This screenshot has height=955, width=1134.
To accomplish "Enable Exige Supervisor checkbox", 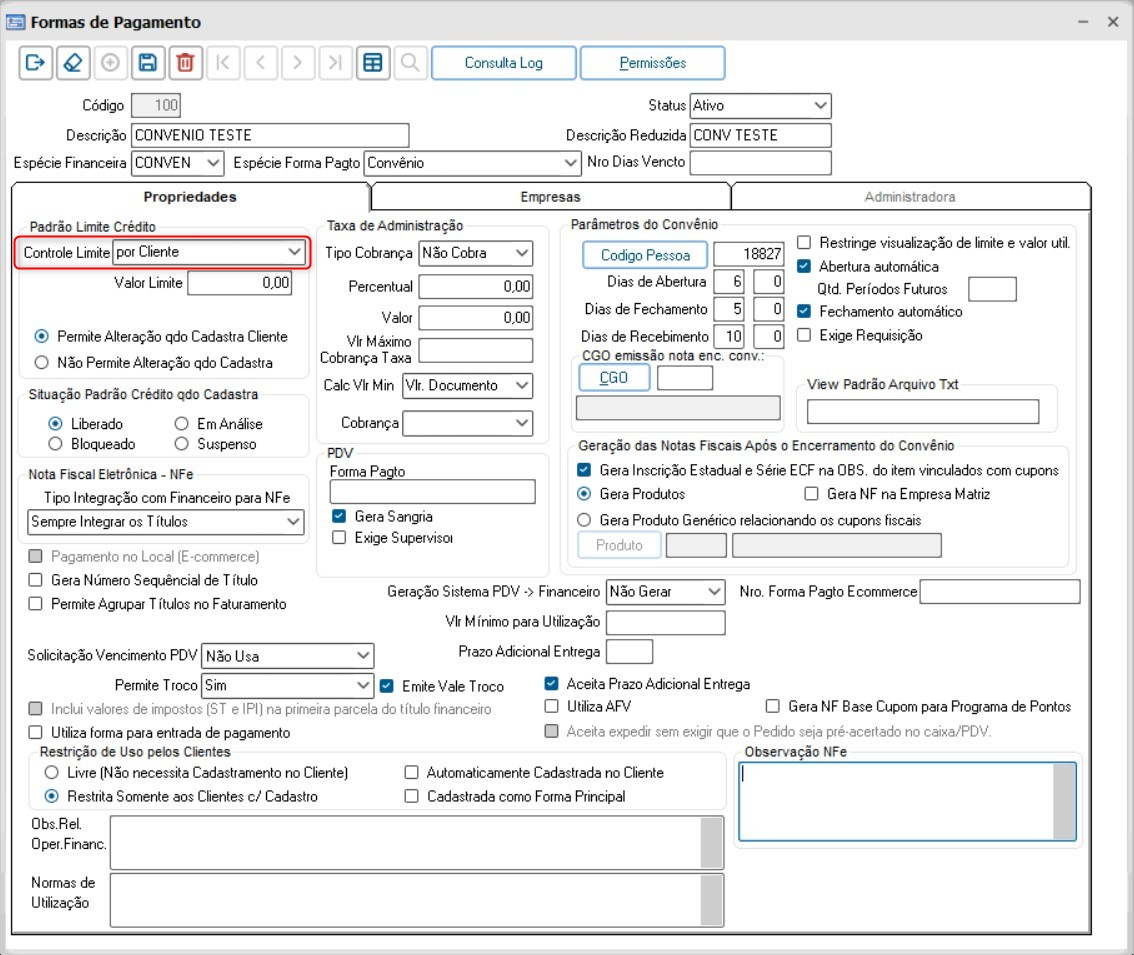I will coord(338,538).
